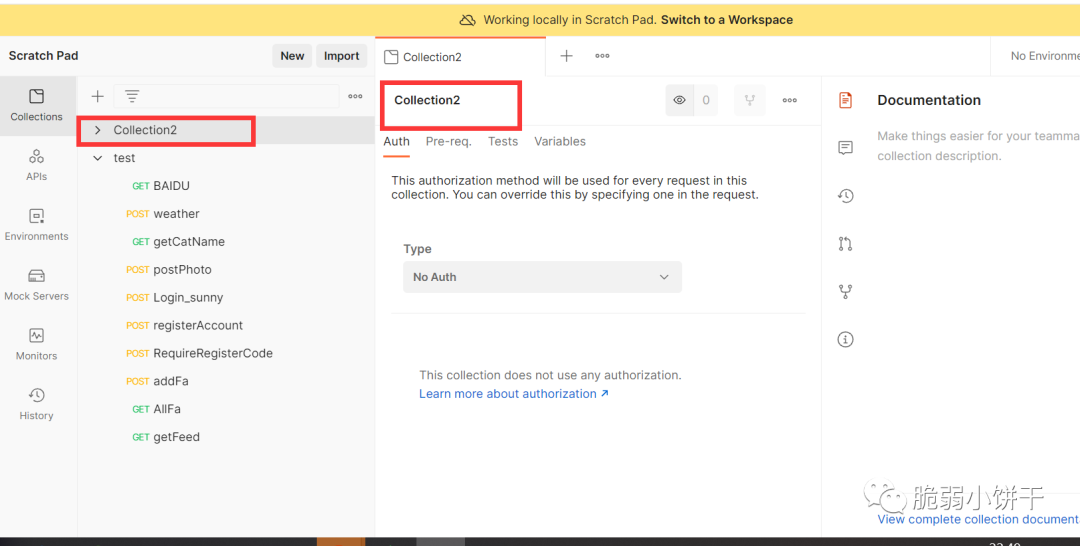Click the Import button
This screenshot has width=1080, height=546.
point(342,56)
